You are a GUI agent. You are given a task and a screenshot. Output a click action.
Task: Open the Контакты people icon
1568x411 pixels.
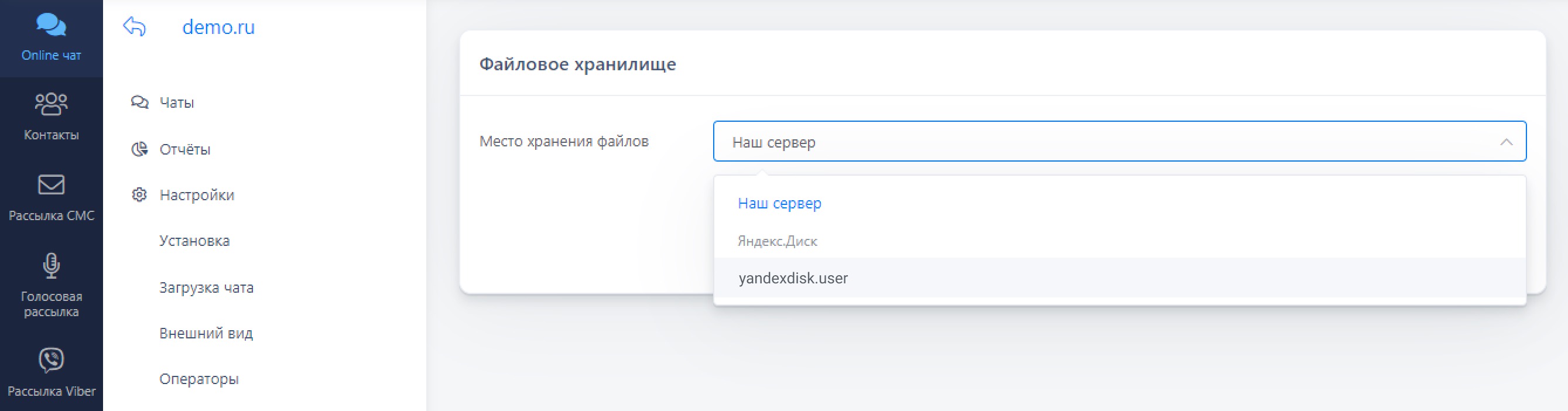[51, 104]
